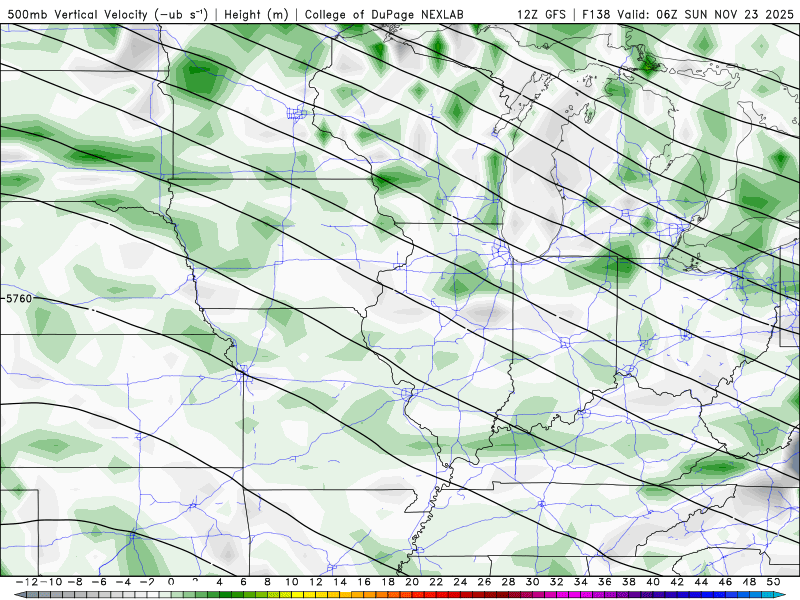Viewport: 800px width, 600px height.
Task: Click the cyan right arrow end of color bar
Action: (780, 595)
